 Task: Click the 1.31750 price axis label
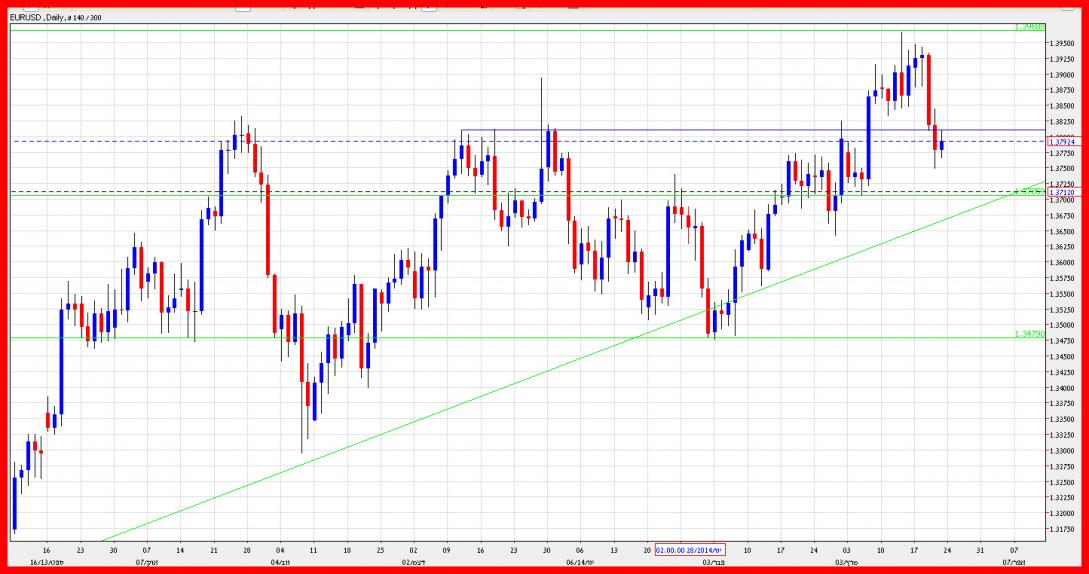click(1062, 529)
